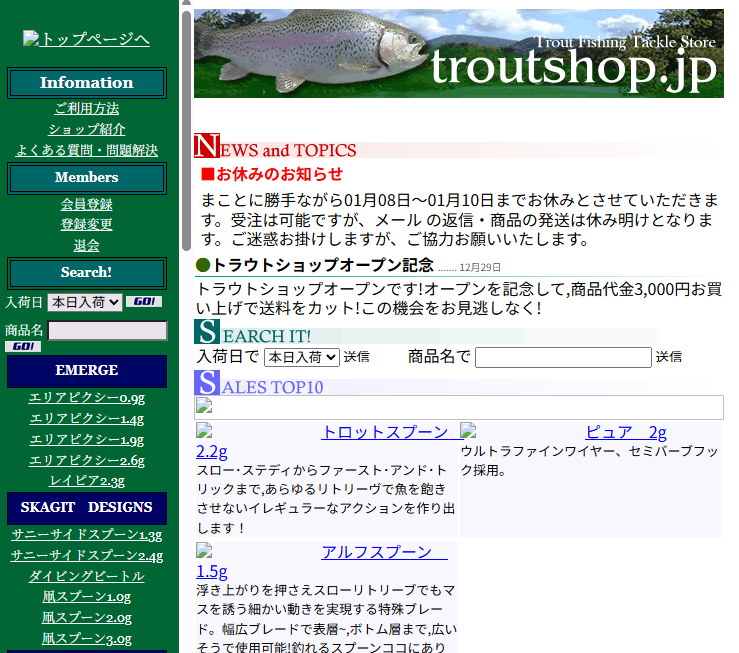Image resolution: width=739 pixels, height=653 pixels.
Task: Open 凪スプーン1.0g link
Action: click(87, 596)
